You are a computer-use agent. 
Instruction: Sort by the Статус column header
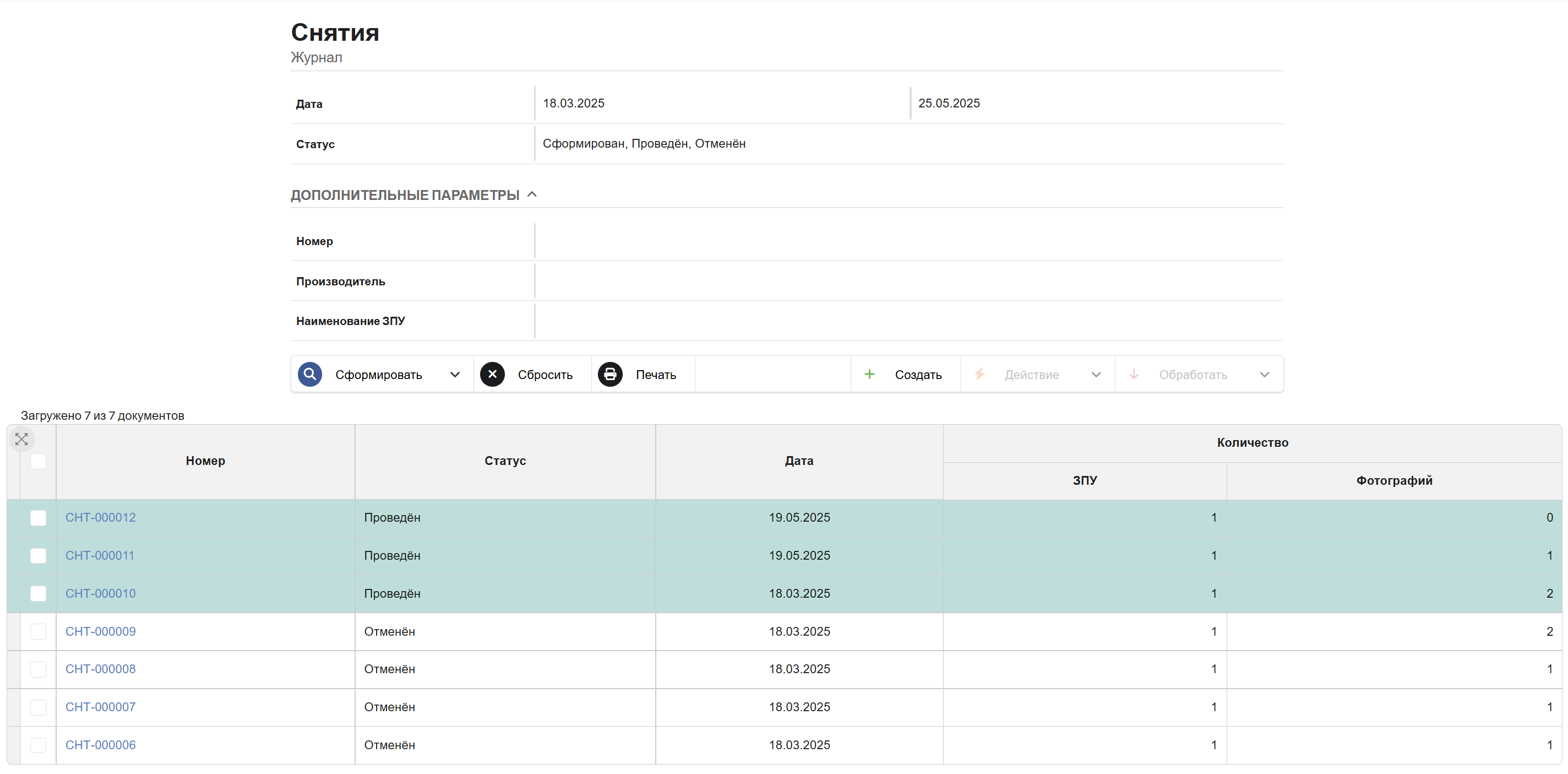[x=505, y=461]
